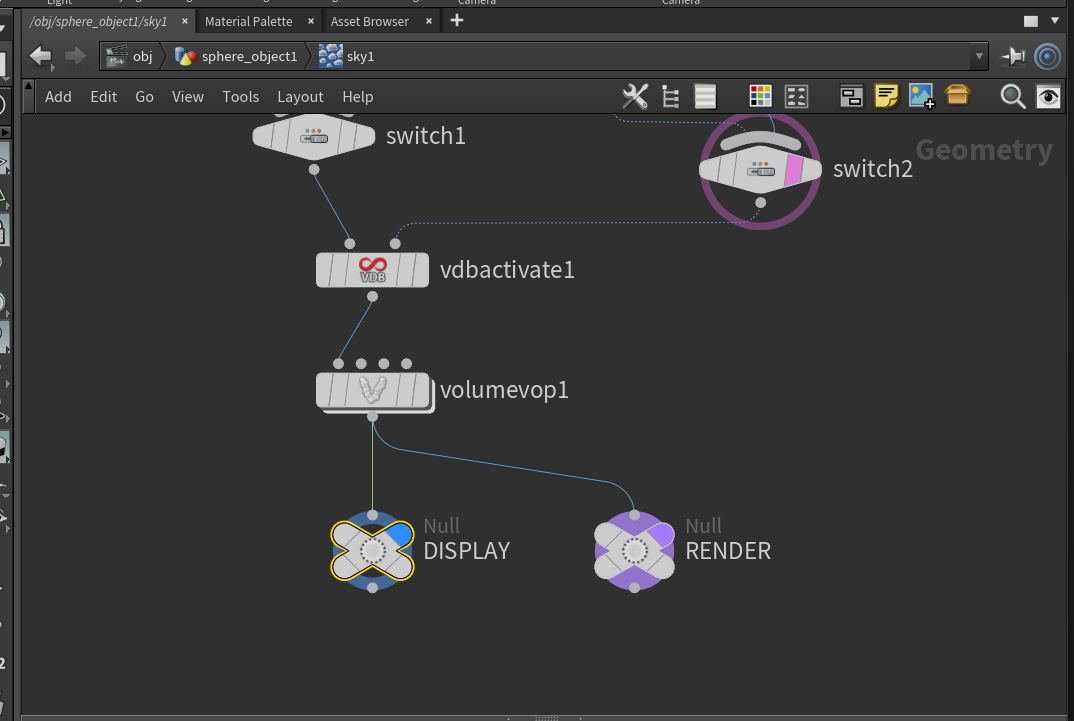The height and width of the screenshot is (721, 1074).
Task: Click vdbactivate1 output connector
Action: tap(372, 296)
